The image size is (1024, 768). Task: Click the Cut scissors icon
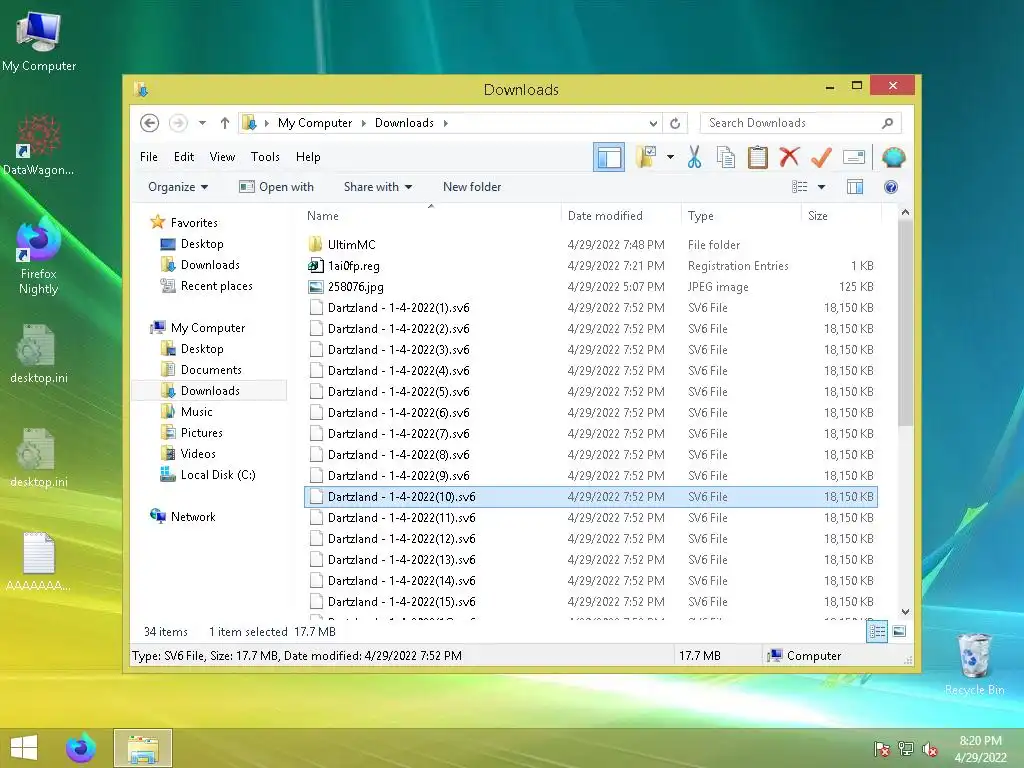click(x=694, y=157)
